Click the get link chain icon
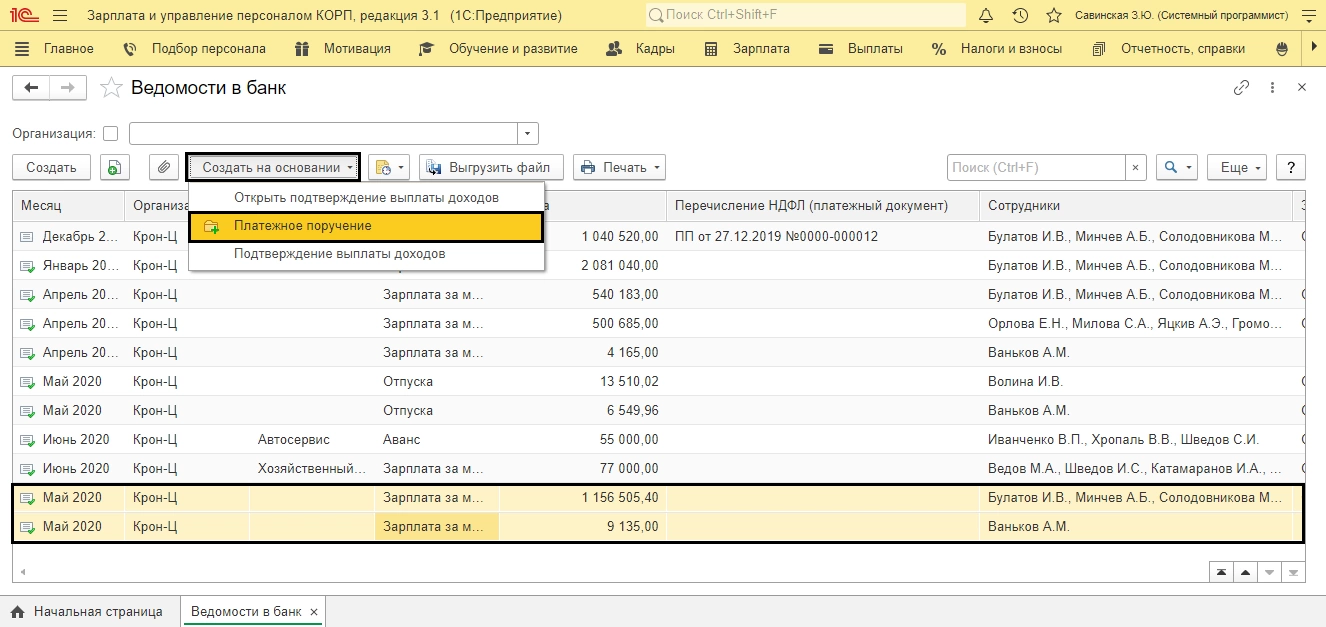Image resolution: width=1326 pixels, height=627 pixels. pos(1241,88)
